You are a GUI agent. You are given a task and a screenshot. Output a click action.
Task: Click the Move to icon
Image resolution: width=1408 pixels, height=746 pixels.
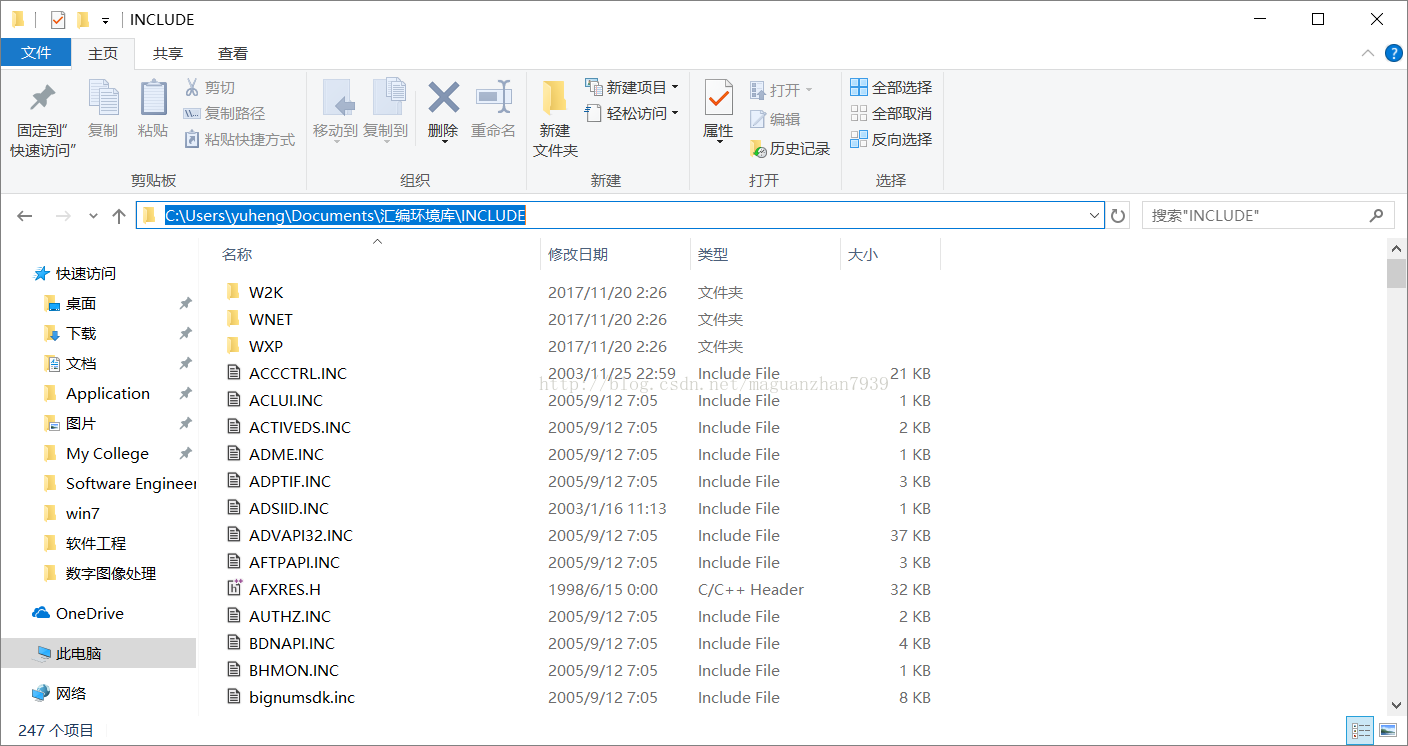point(338,98)
